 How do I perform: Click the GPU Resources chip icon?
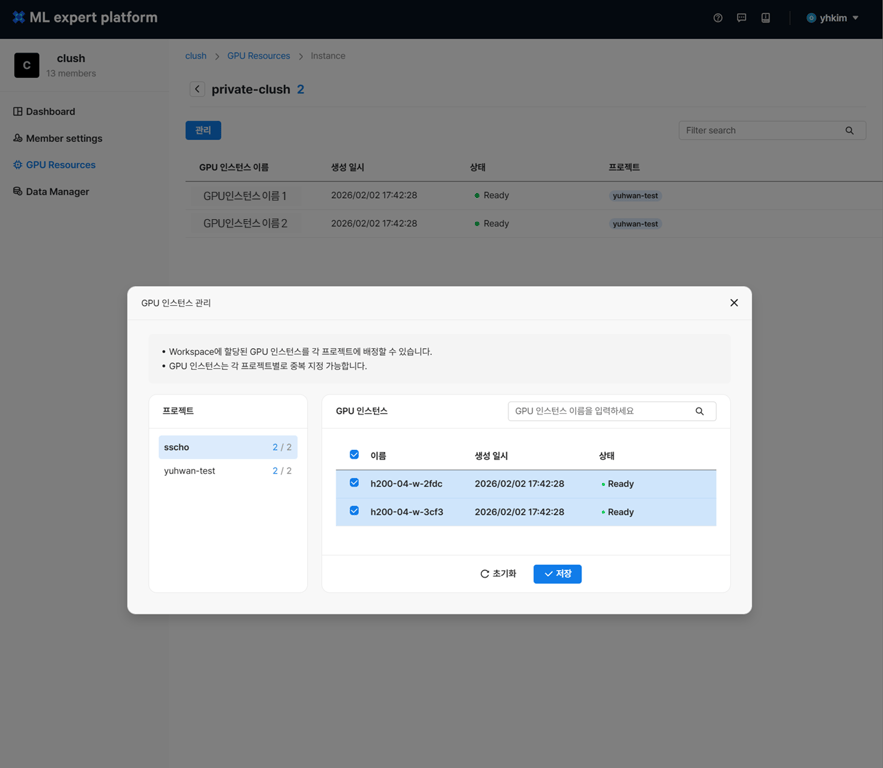(17, 164)
